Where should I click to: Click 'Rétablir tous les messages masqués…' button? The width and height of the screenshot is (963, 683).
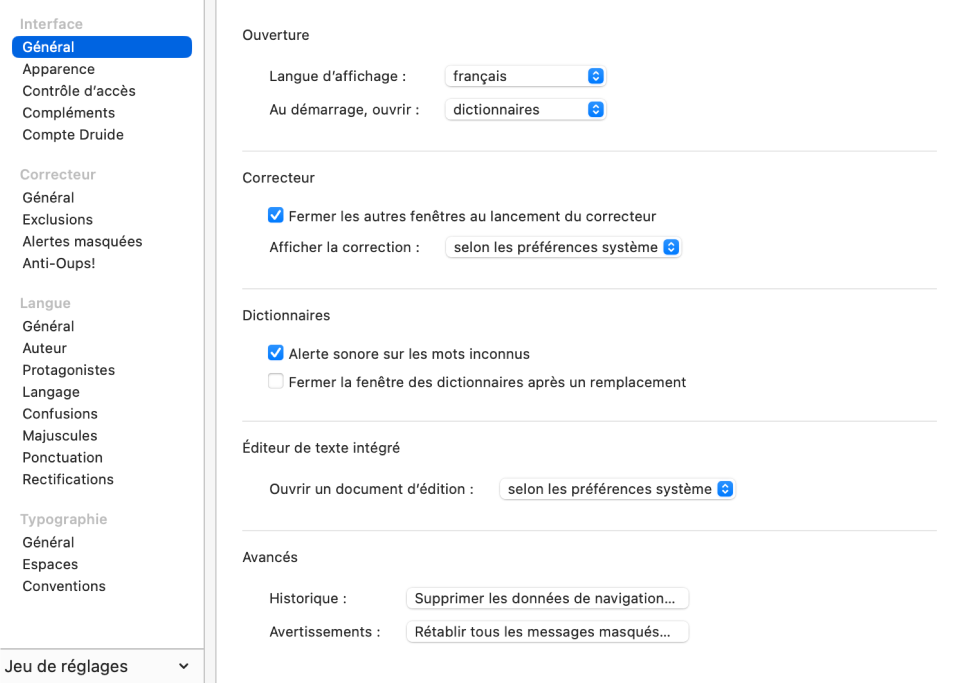[x=547, y=632]
